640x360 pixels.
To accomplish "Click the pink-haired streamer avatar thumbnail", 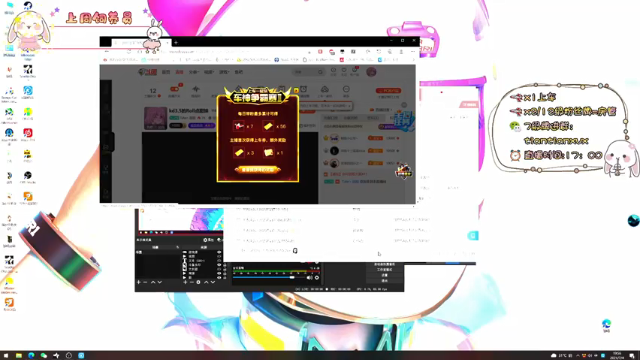I will tap(156, 118).
